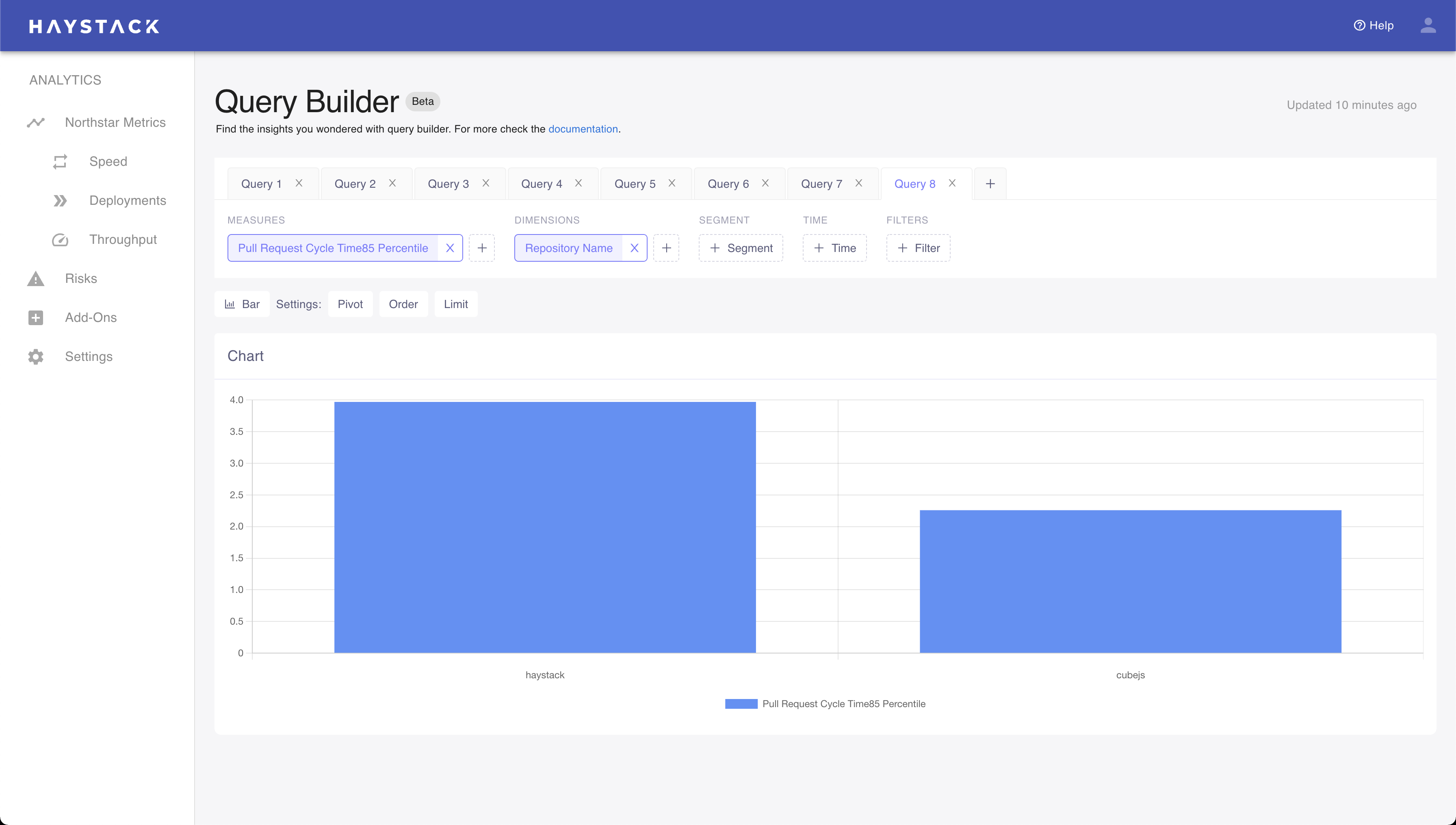Close the Query 8 tab
This screenshot has height=825, width=1456.
tap(952, 183)
